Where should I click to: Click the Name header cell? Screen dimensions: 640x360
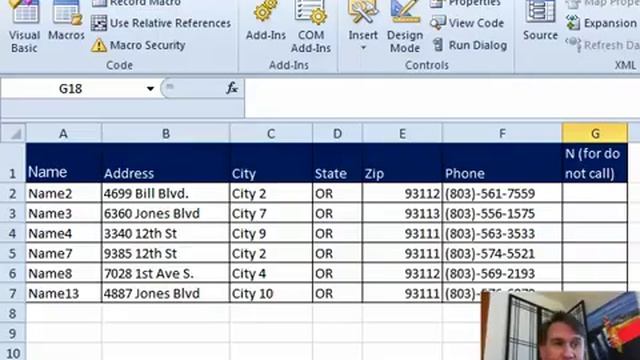(x=64, y=163)
